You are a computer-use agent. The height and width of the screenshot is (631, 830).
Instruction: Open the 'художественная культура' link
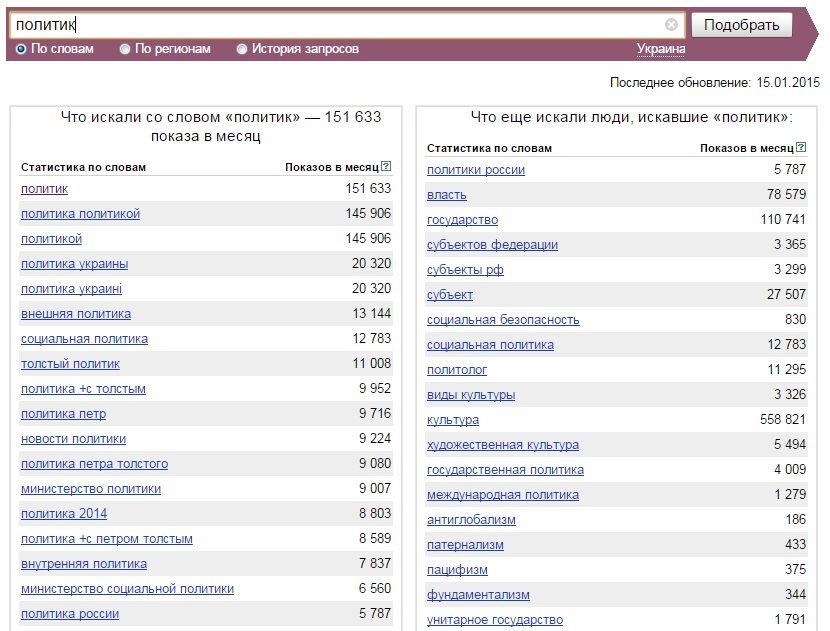503,445
